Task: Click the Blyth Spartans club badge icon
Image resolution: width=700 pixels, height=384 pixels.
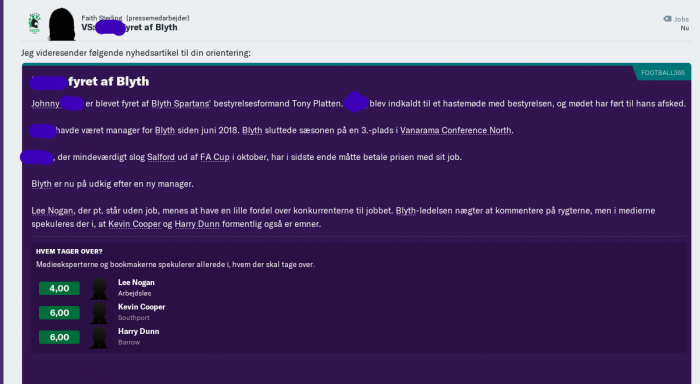Action: click(34, 24)
